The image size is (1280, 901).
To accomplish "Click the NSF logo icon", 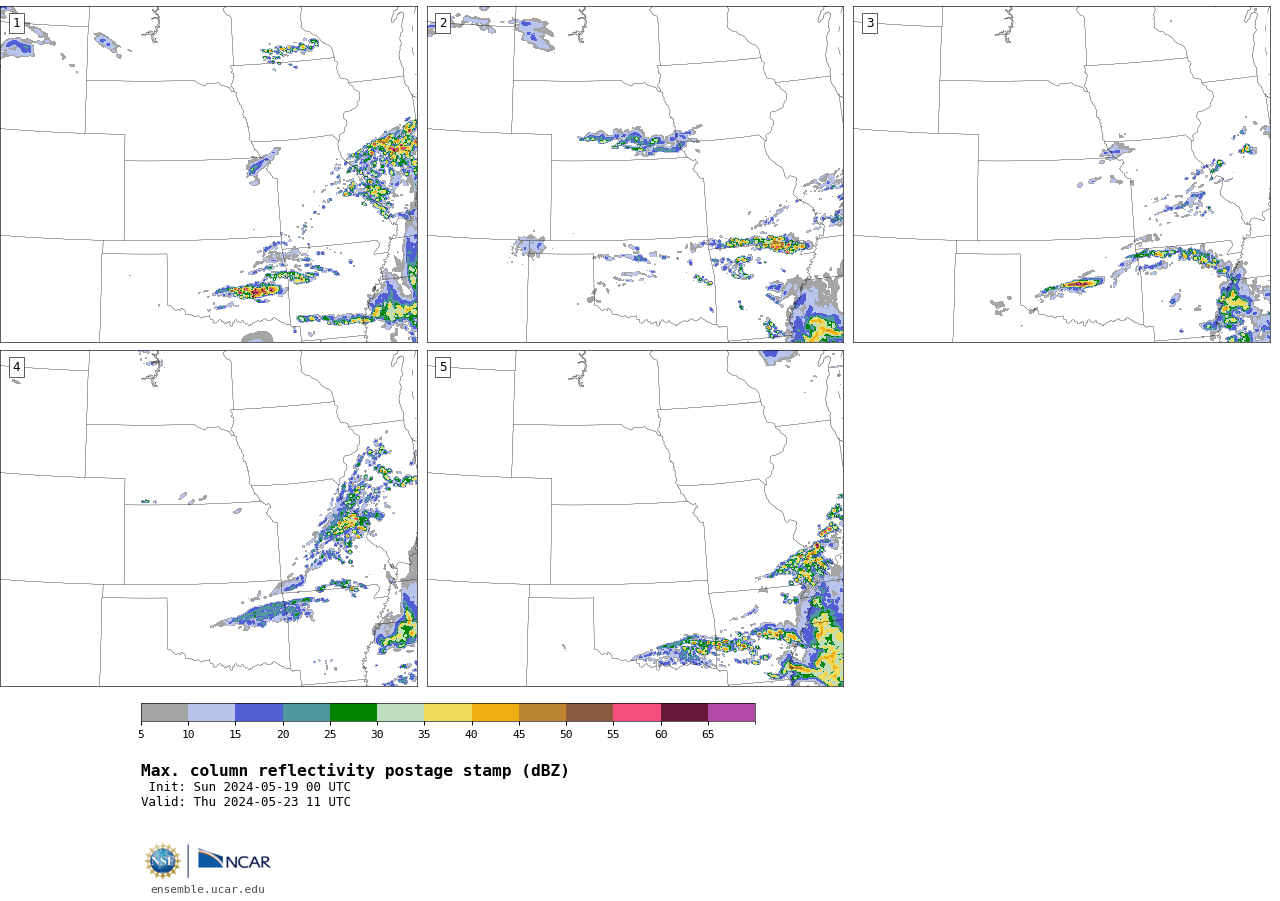I will 163,861.
